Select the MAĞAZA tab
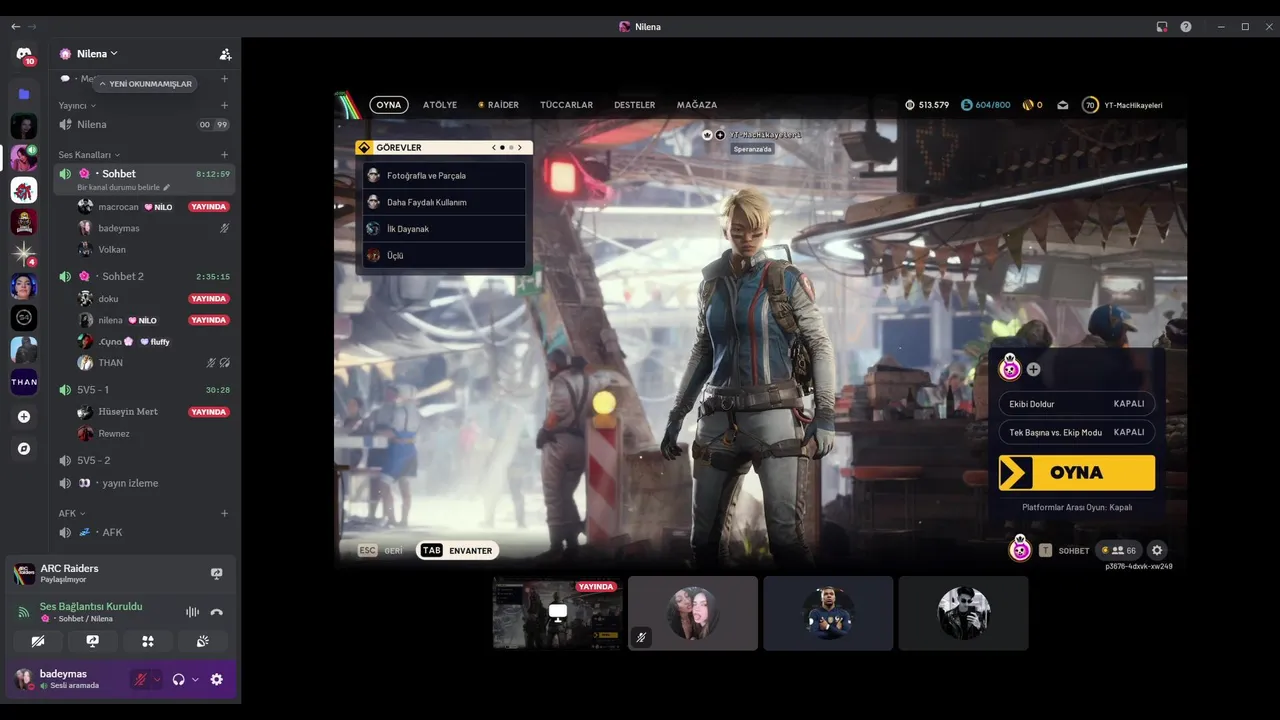This screenshot has height=720, width=1280. [697, 105]
